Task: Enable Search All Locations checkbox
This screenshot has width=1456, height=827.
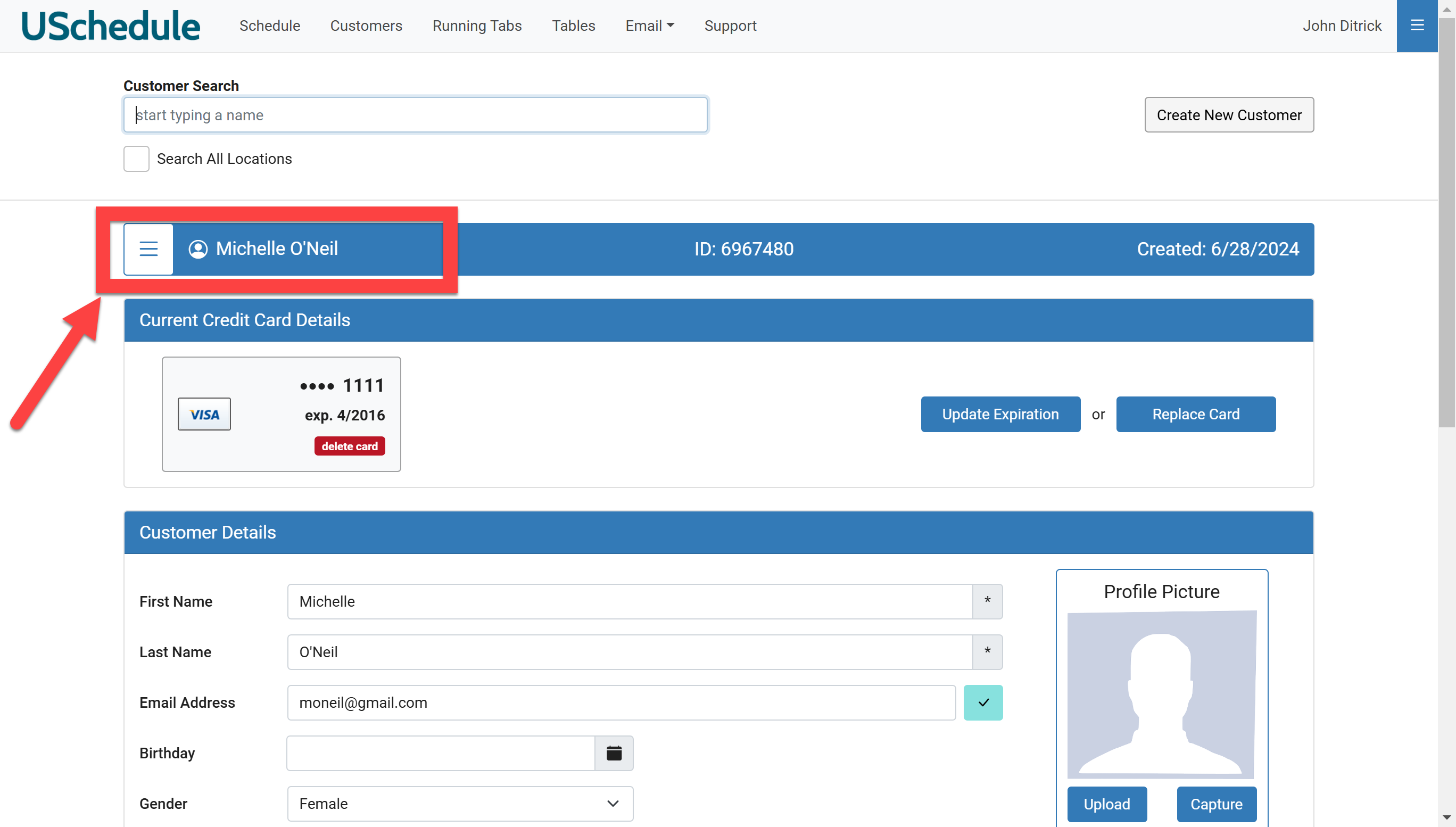Action: 136,159
